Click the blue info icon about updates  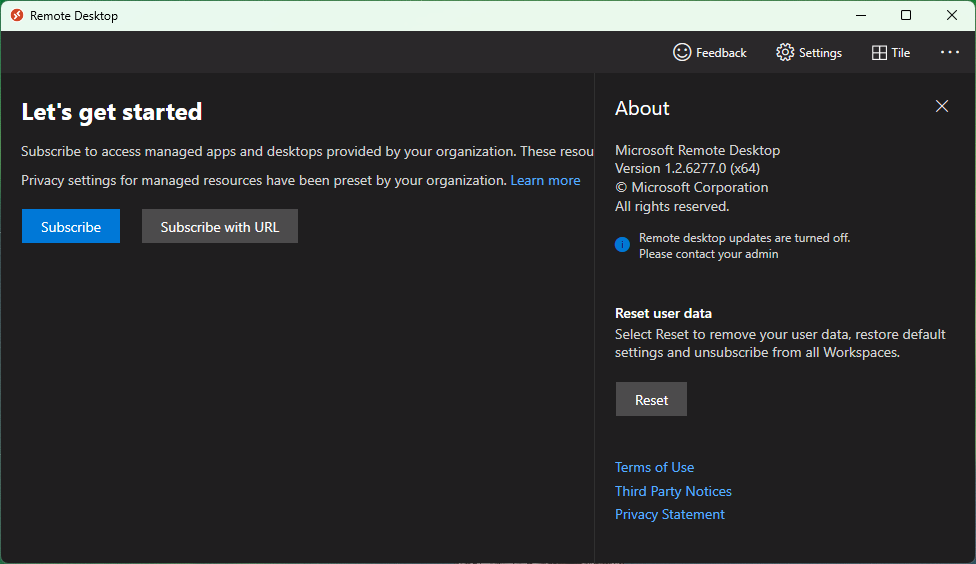tap(622, 245)
